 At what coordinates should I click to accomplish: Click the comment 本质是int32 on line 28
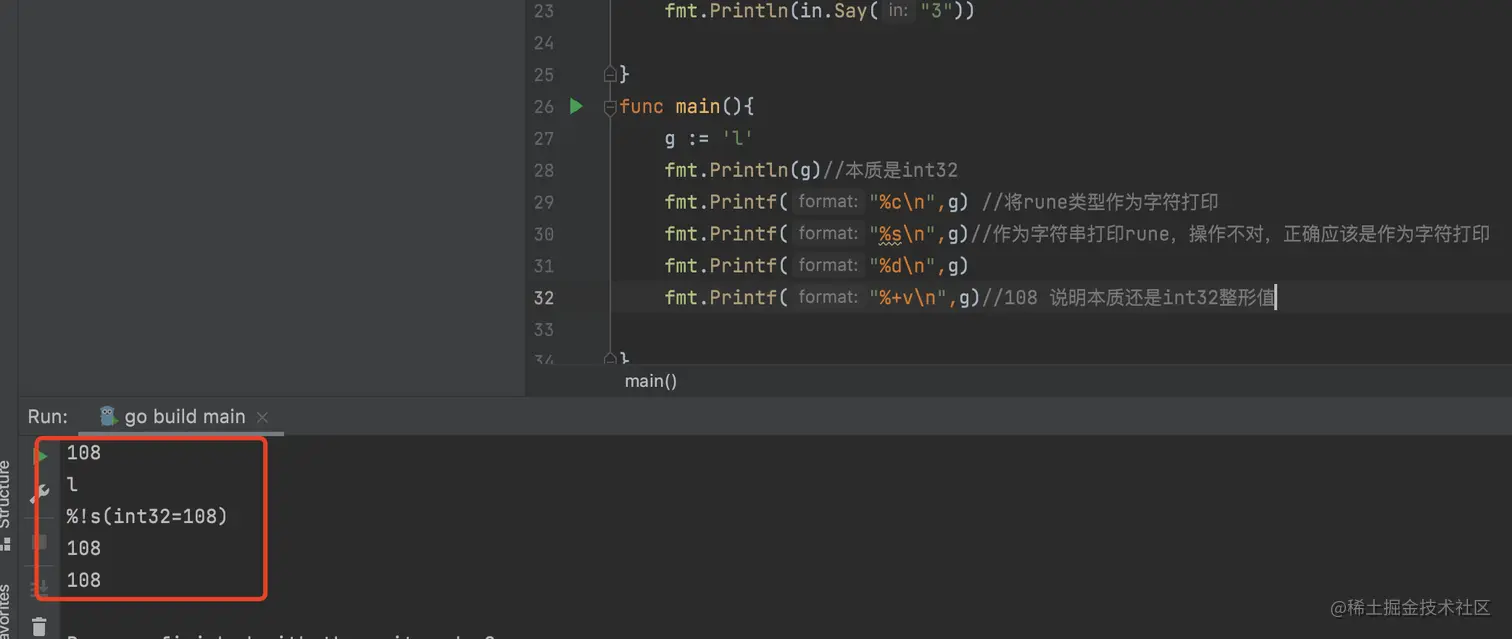(890, 170)
